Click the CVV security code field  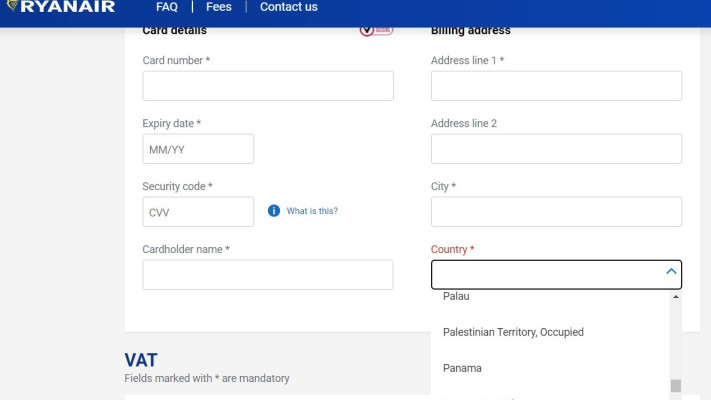pos(198,212)
